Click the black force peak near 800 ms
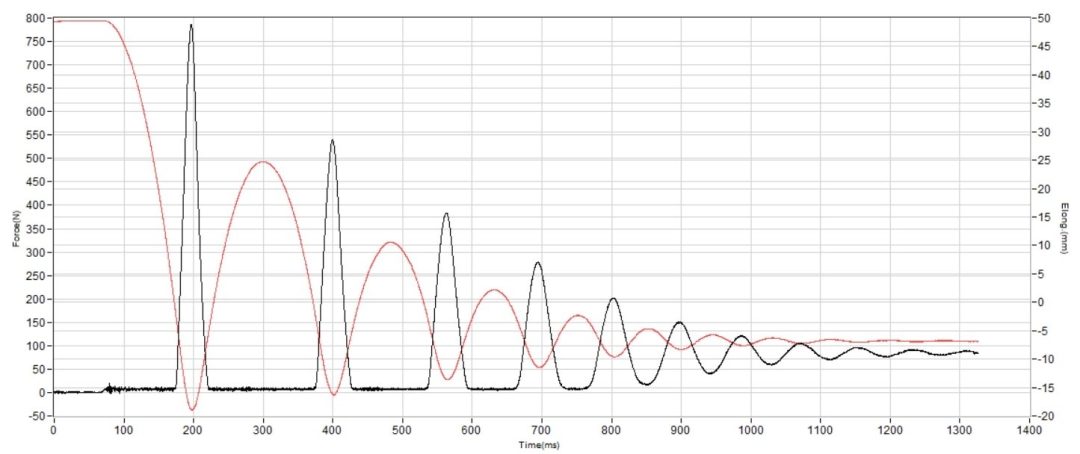Image resolution: width=1080 pixels, height=454 pixels. 613,299
